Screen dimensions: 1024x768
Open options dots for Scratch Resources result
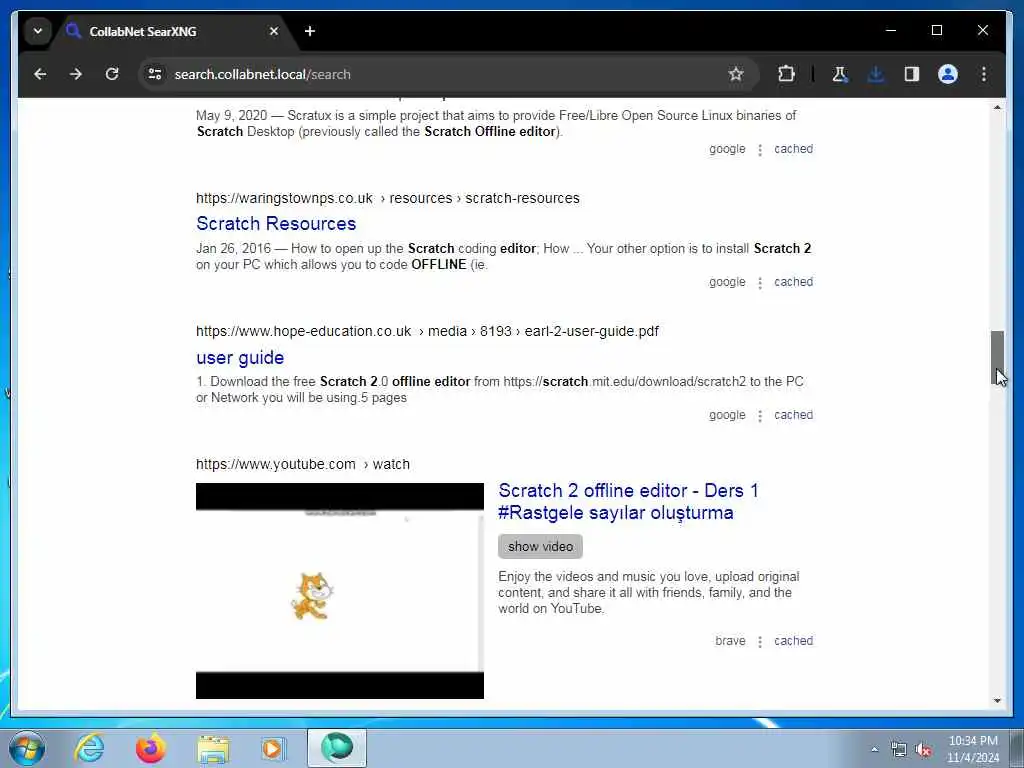pyautogui.click(x=760, y=283)
